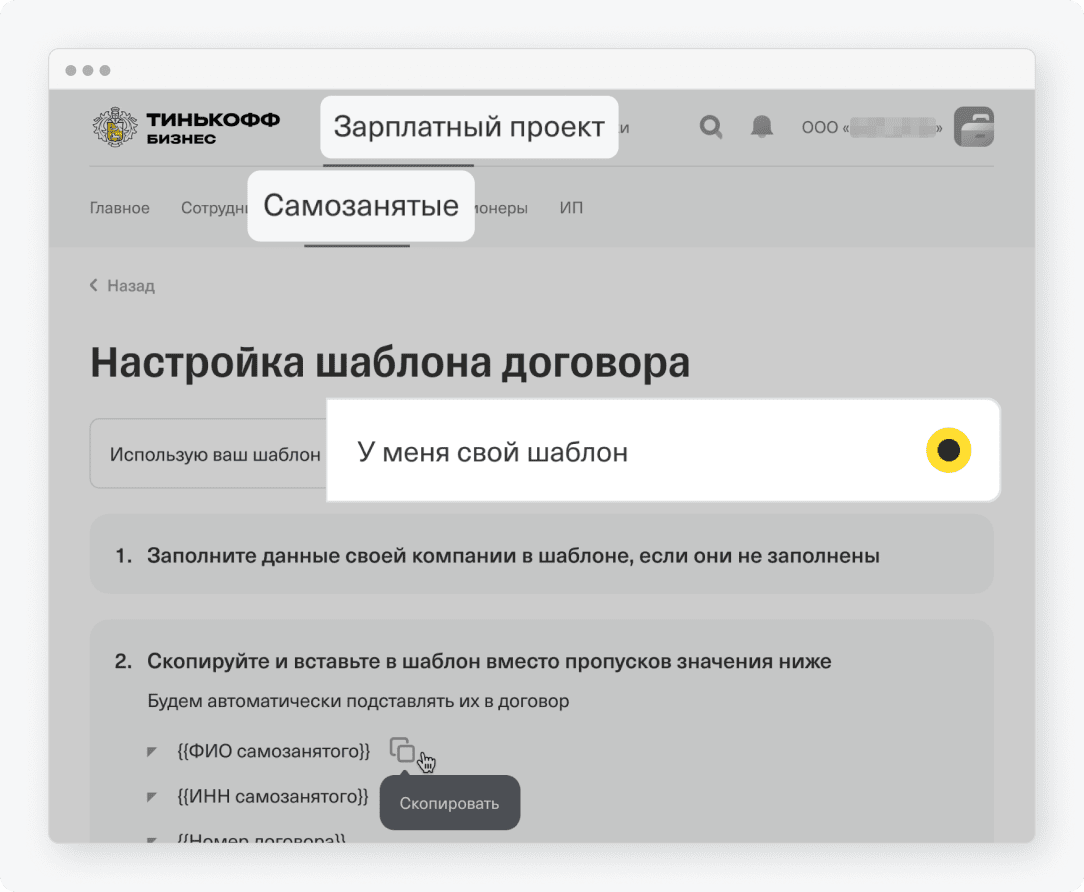Expand step 2 'Скопируйте и вставьте в шаблон'
This screenshot has height=892, width=1084.
489,661
